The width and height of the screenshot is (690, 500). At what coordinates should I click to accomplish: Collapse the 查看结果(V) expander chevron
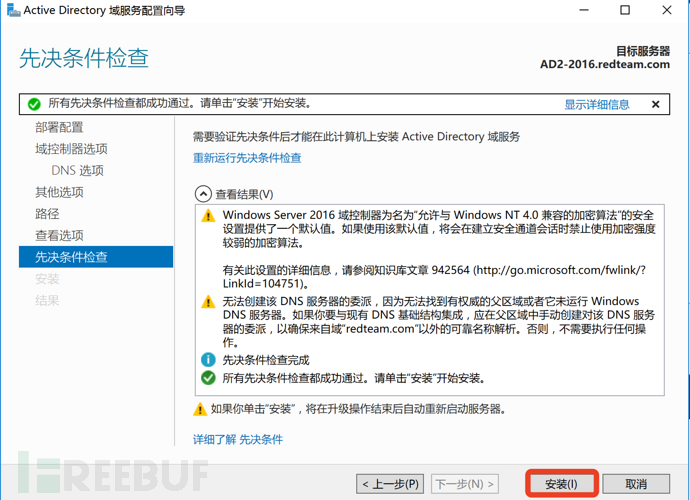click(203, 194)
